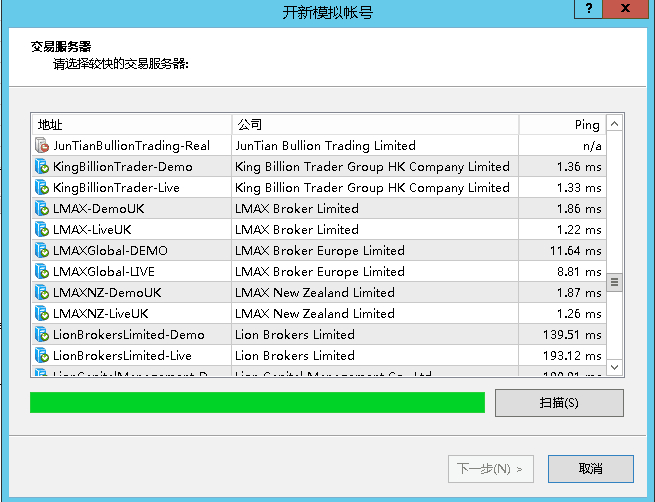This screenshot has height=502, width=655.
Task: Sort servers by the 公司 column header
Action: pos(375,124)
